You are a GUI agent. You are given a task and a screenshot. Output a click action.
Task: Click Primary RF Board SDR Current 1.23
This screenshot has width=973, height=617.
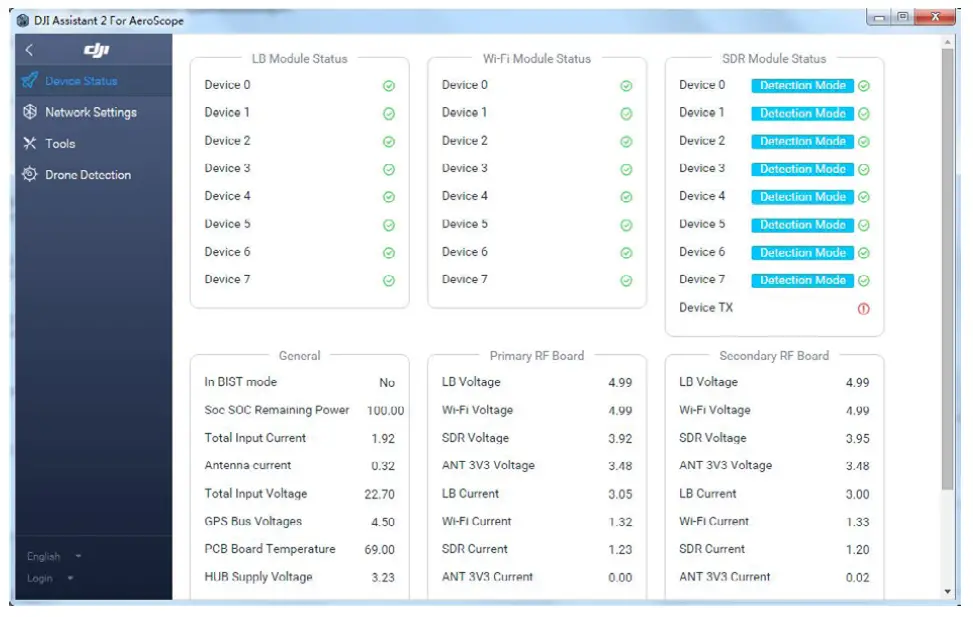[x=621, y=549]
